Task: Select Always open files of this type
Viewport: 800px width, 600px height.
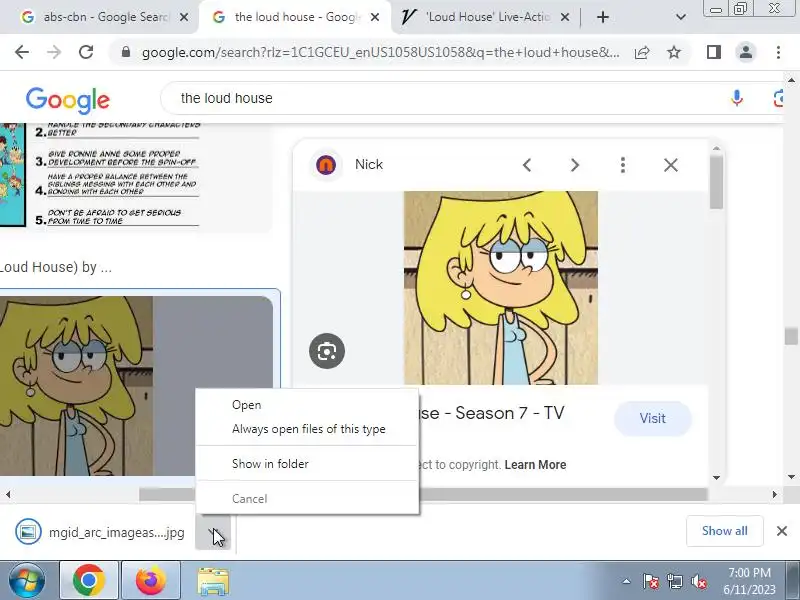Action: click(x=307, y=429)
